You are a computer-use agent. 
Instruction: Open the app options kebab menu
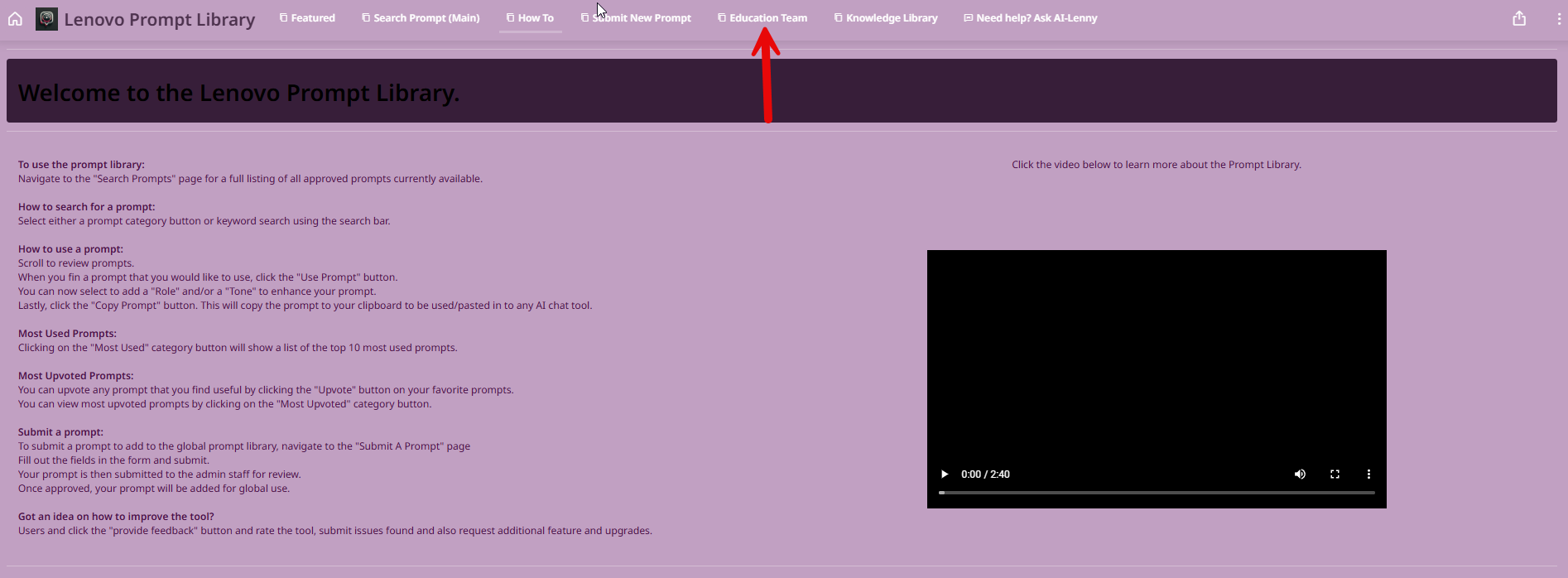(1559, 18)
